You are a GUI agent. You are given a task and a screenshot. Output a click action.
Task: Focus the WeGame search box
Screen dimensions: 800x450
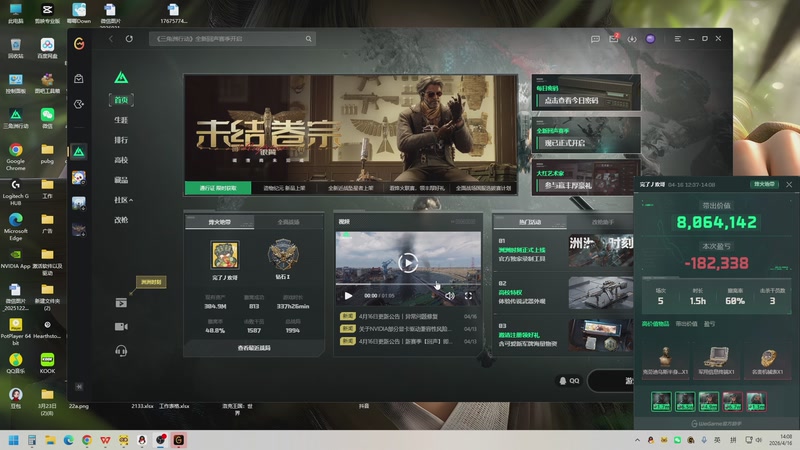tap(232, 39)
